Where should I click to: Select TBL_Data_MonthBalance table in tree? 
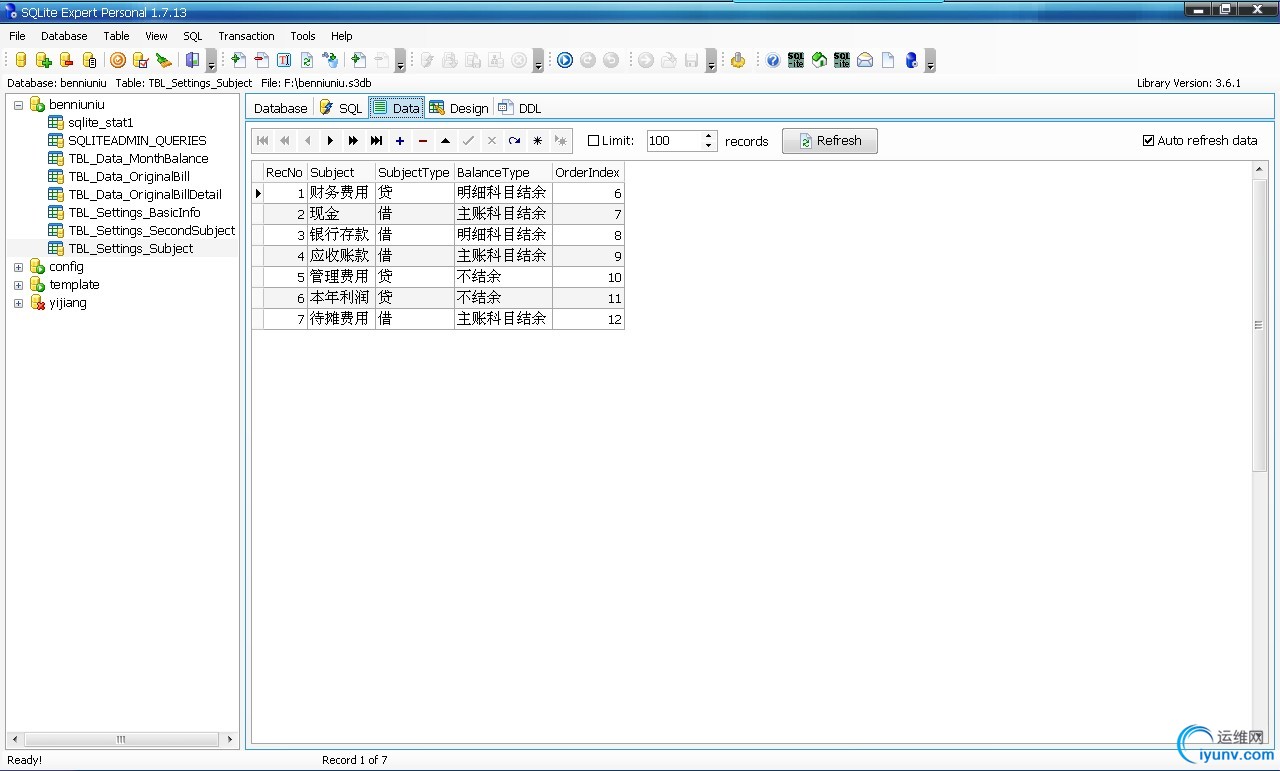pyautogui.click(x=138, y=158)
